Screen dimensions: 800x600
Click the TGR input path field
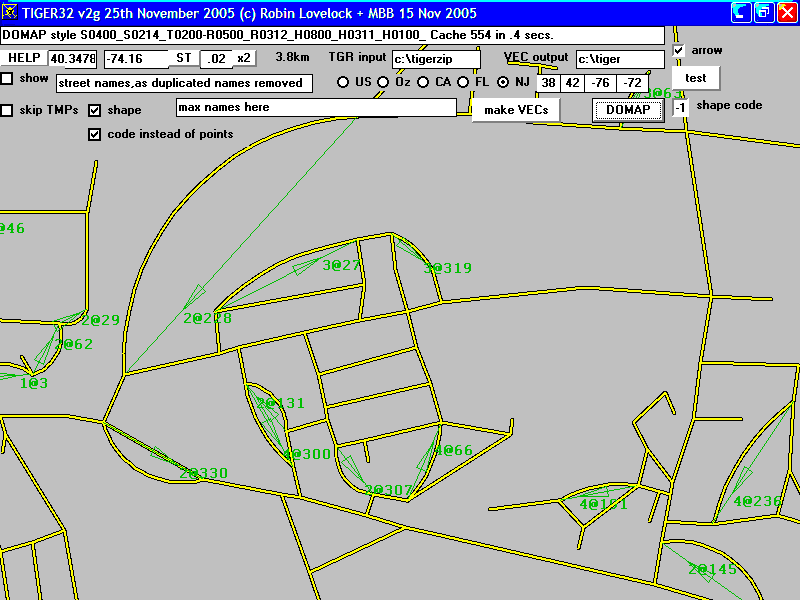tap(438, 59)
